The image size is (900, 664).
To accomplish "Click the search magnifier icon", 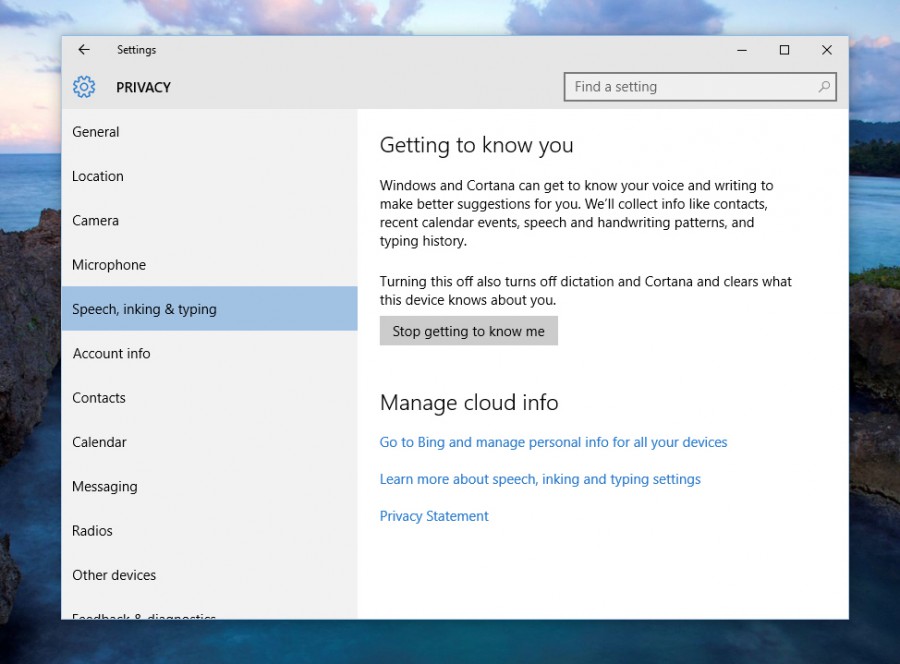I will click(x=823, y=87).
